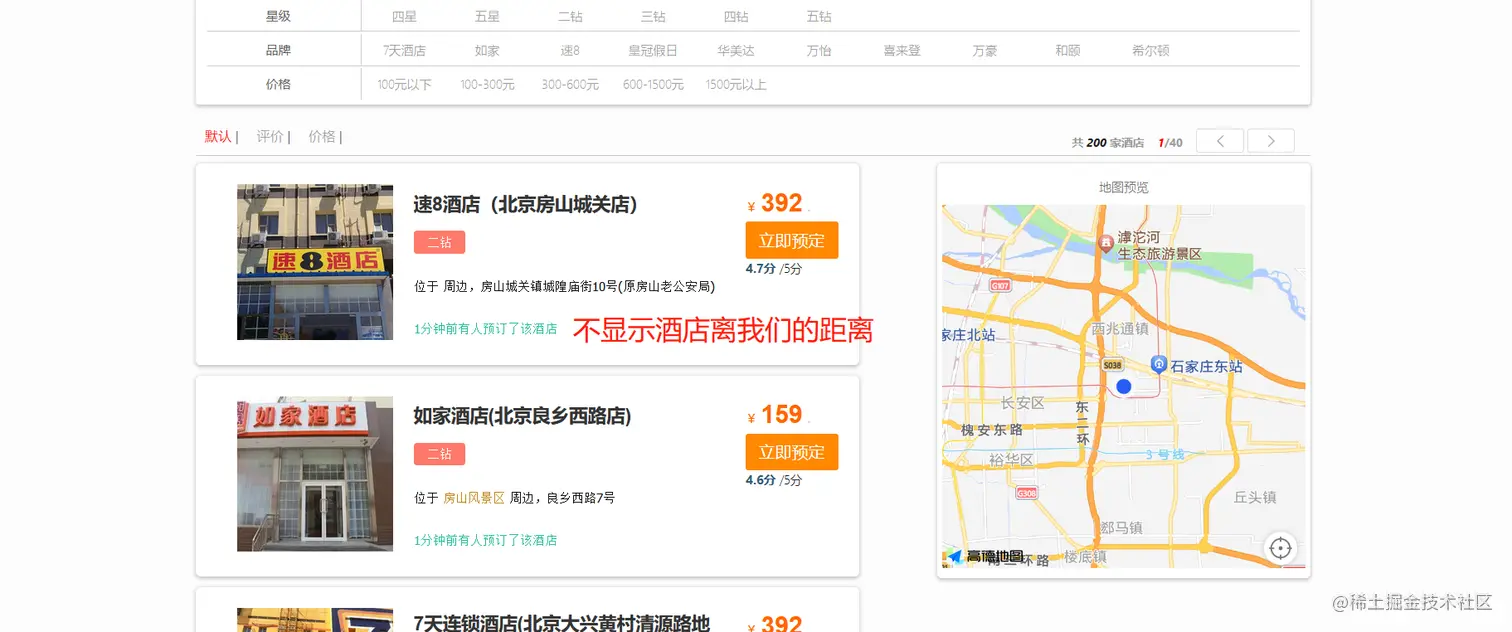Click the 二钻 badge on 速8酒店
This screenshot has width=1512, height=632.
point(439,242)
